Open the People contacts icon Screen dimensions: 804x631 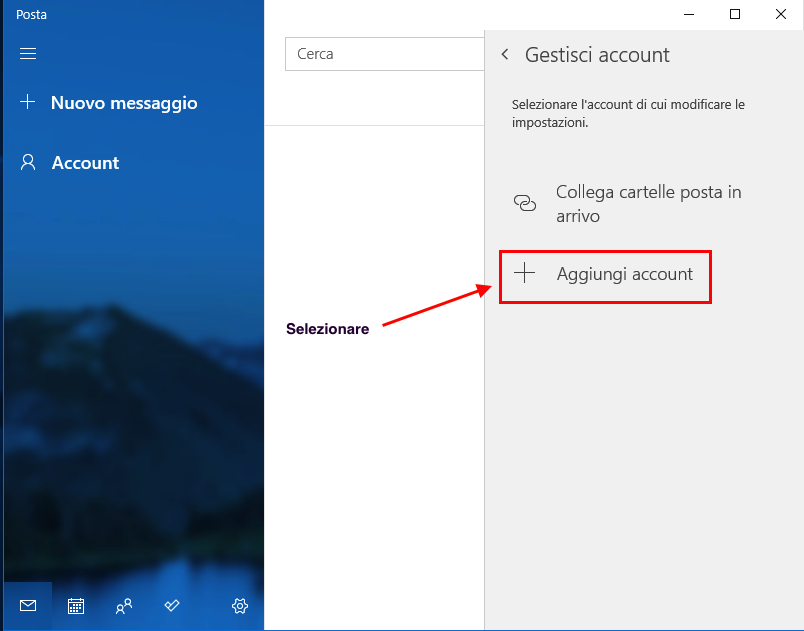click(x=124, y=605)
